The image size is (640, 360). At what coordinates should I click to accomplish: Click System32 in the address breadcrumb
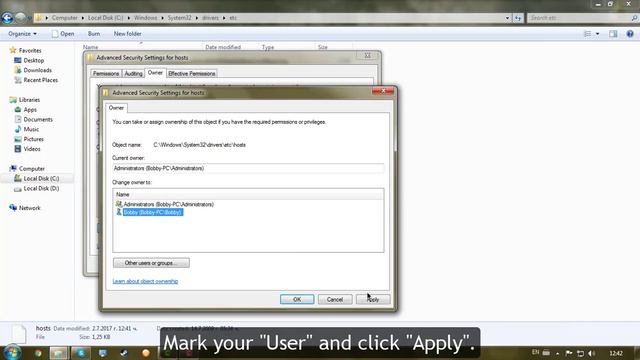(x=180, y=18)
